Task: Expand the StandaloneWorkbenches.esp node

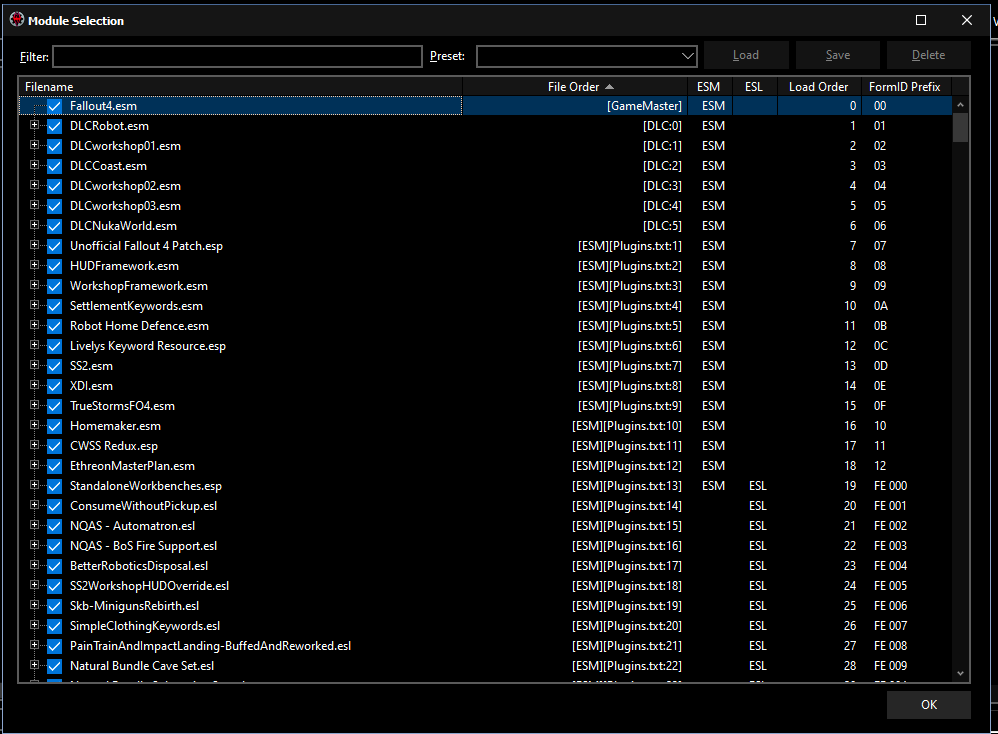Action: coord(34,485)
